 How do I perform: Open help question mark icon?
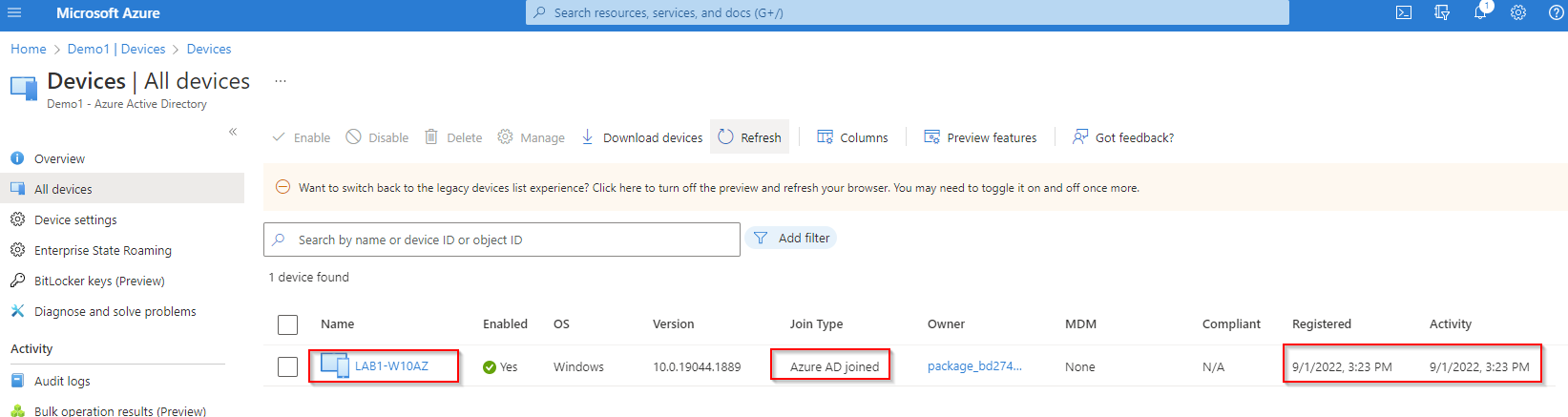click(1556, 13)
